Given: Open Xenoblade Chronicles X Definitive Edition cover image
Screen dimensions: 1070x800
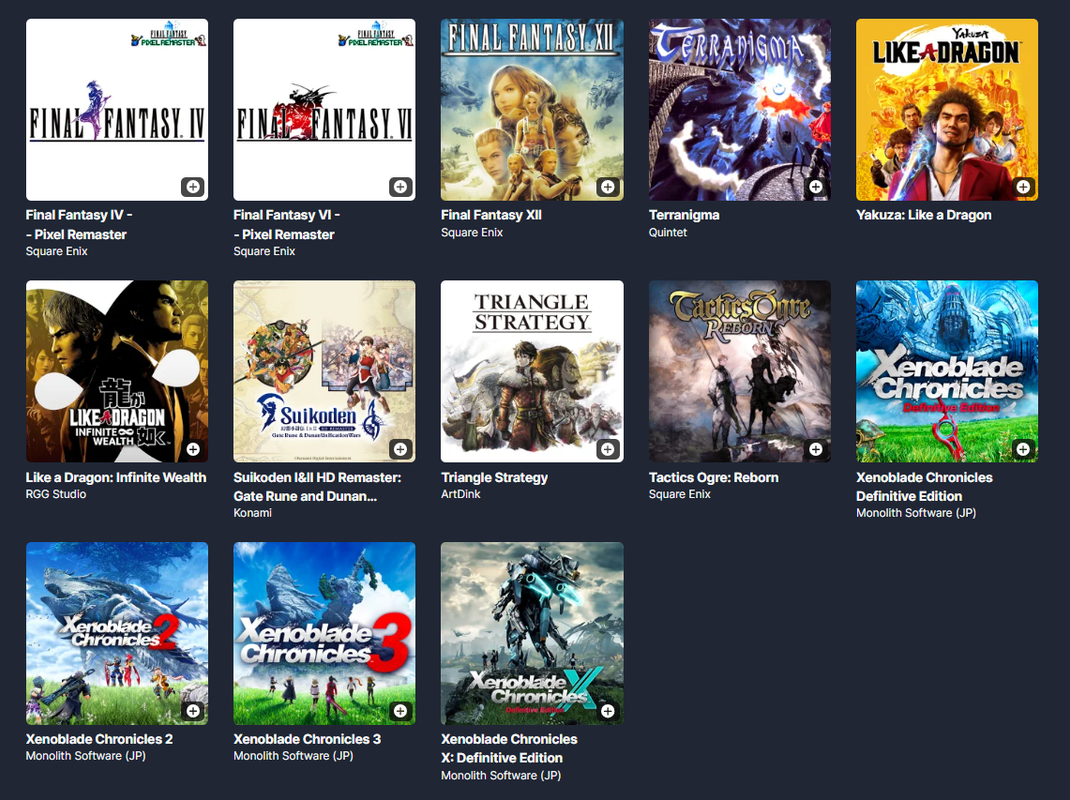Looking at the screenshot, I should tap(532, 633).
